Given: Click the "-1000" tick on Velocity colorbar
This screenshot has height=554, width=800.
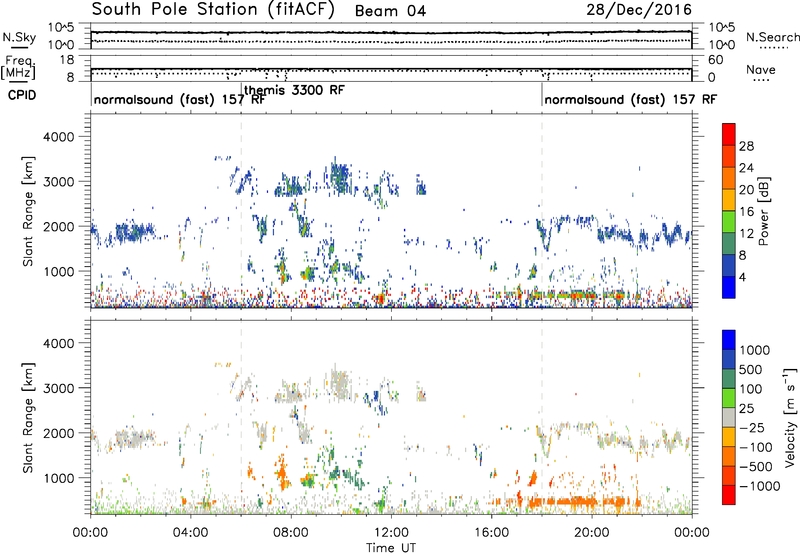Looking at the screenshot, I should pyautogui.click(x=759, y=486).
